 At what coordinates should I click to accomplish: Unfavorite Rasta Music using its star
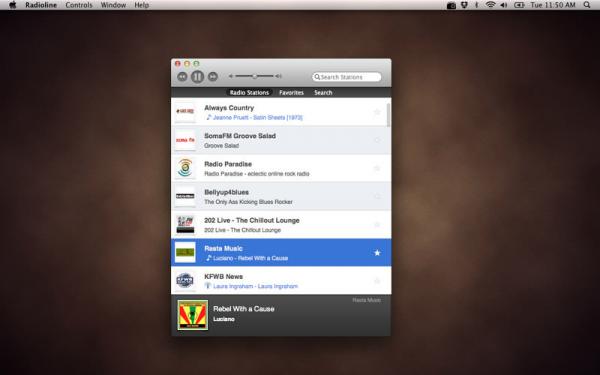coord(377,253)
